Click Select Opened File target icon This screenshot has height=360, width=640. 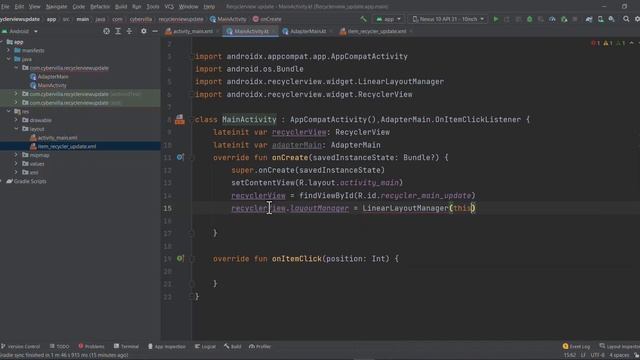point(106,31)
